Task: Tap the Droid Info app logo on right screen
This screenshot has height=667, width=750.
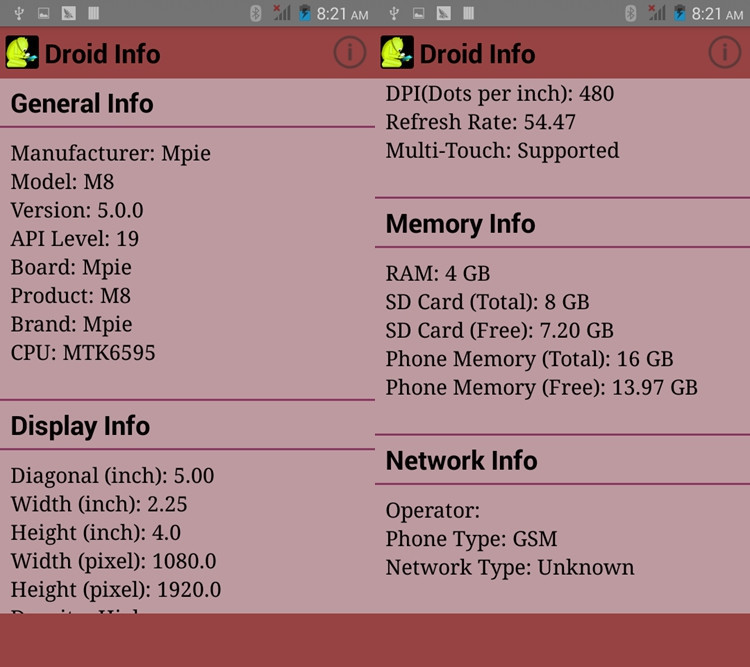Action: pos(397,53)
